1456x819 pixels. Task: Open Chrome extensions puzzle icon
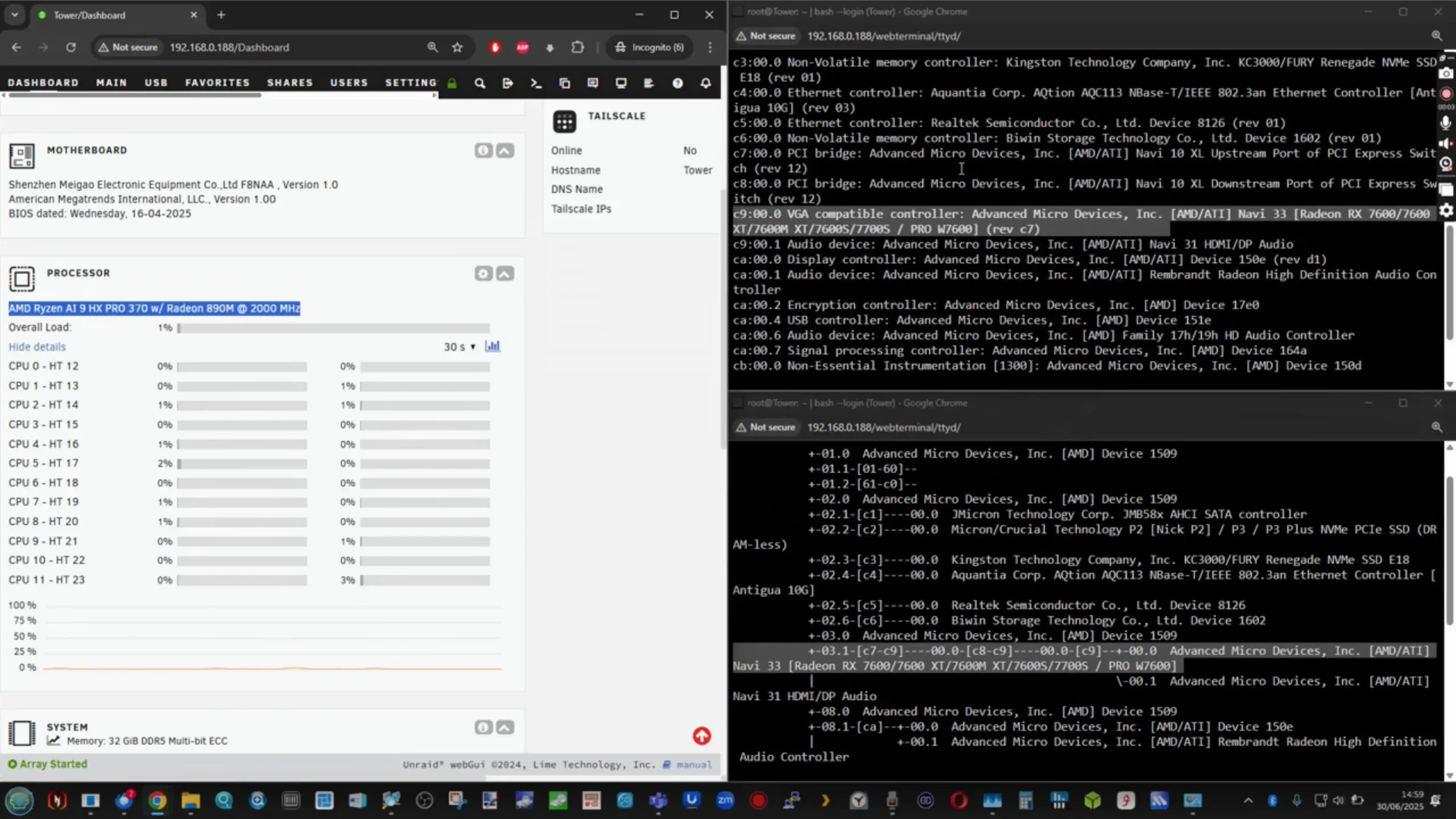pyautogui.click(x=578, y=47)
